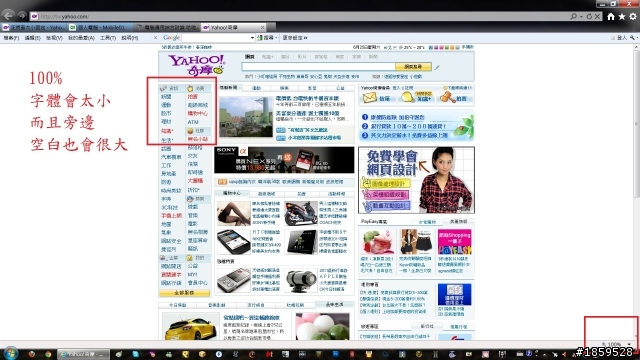The width and height of the screenshot is (640, 360).
Task: Click the Google toolbar 登入 sign-in button
Action: pyautogui.click(x=619, y=38)
